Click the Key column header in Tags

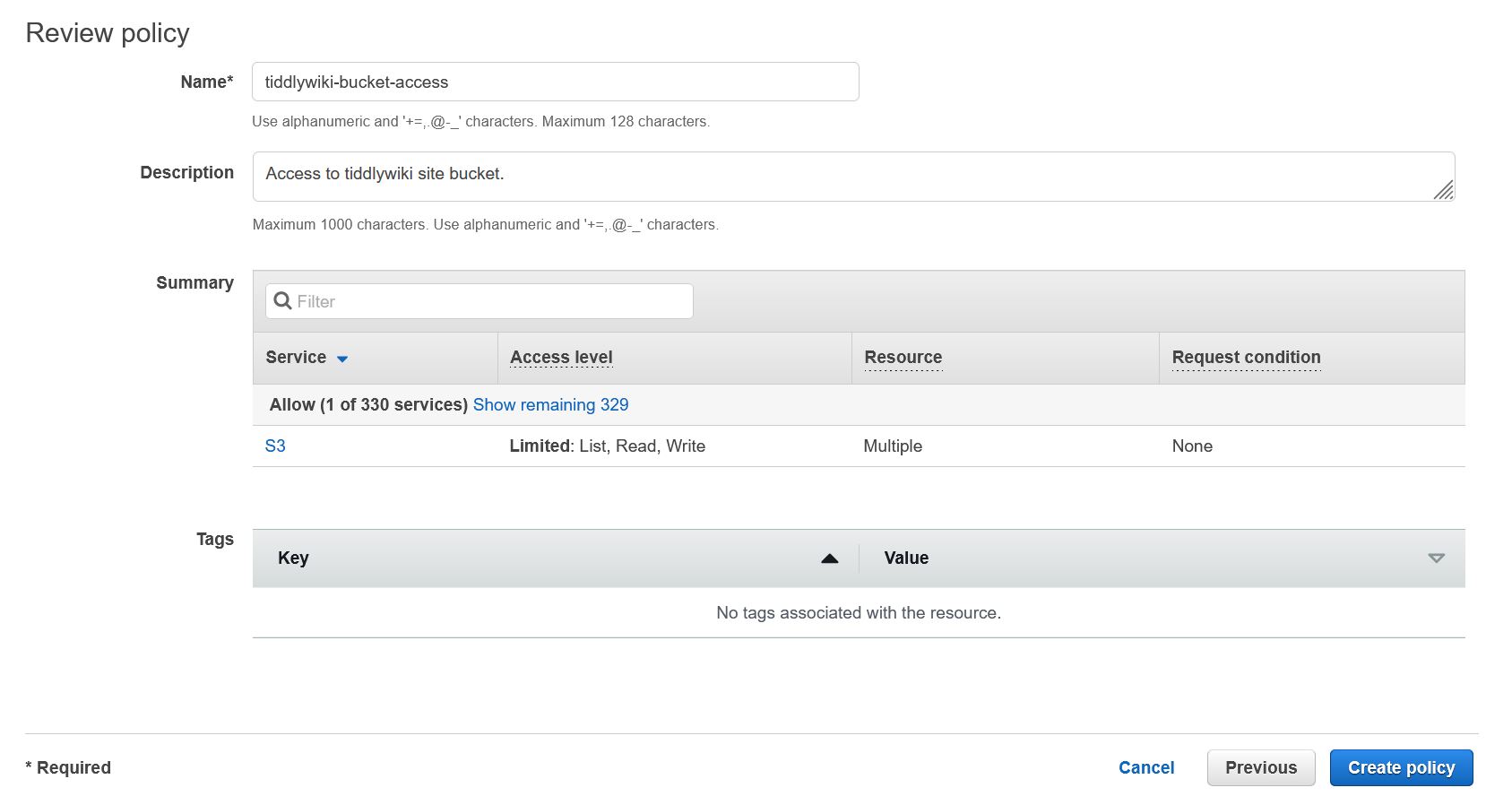coord(293,558)
